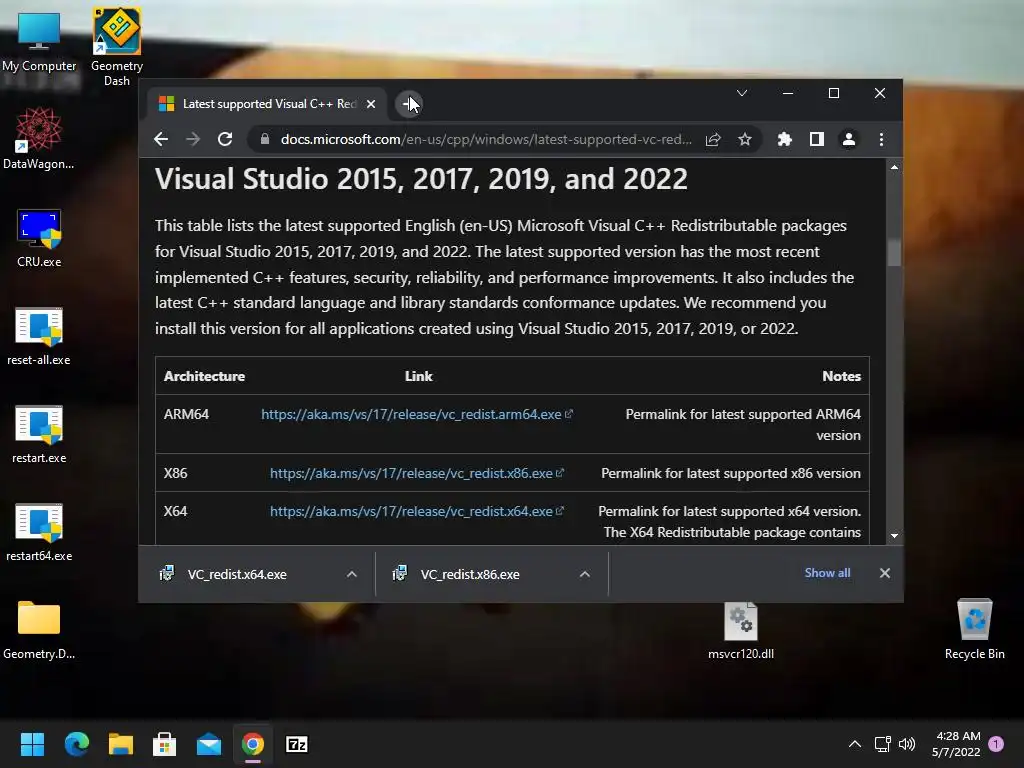Open Chrome Extensions puzzle icon
The height and width of the screenshot is (768, 1024).
(784, 139)
